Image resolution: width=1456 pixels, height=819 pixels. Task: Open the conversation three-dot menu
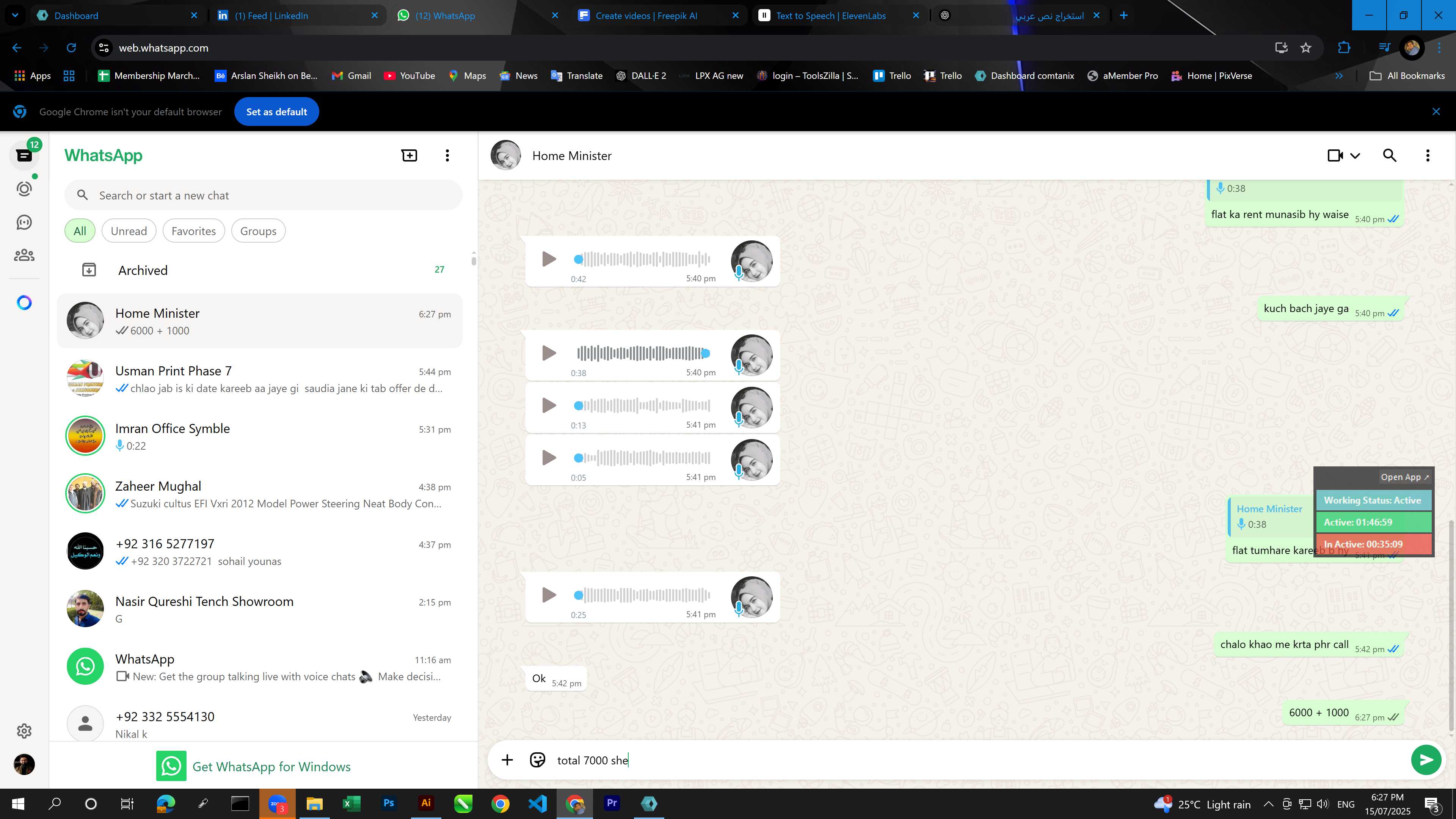click(x=1428, y=155)
